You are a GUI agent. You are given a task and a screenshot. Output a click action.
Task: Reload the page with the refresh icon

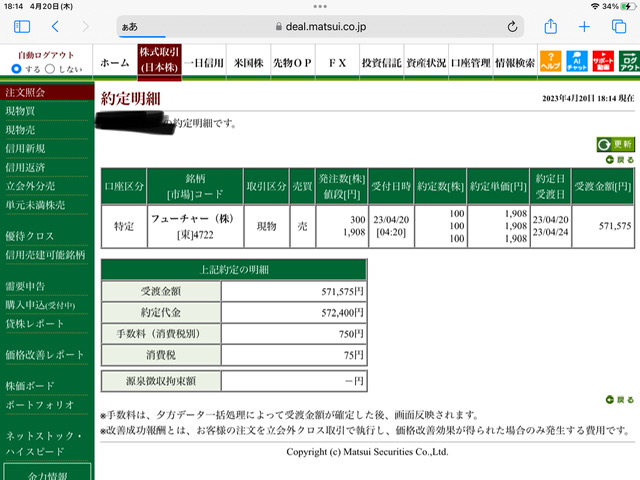coord(512,27)
